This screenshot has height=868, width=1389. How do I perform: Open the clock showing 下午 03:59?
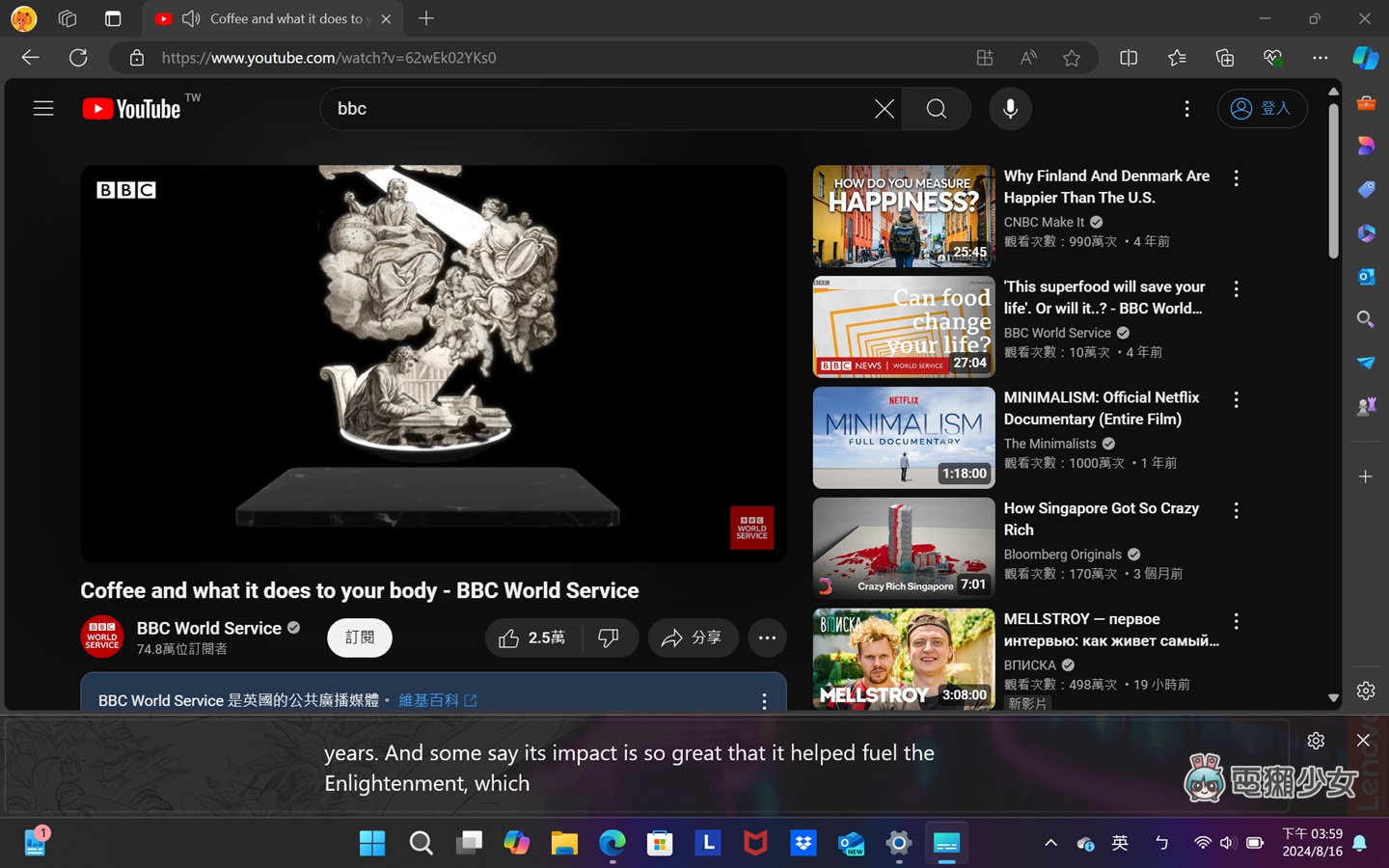pyautogui.click(x=1312, y=843)
